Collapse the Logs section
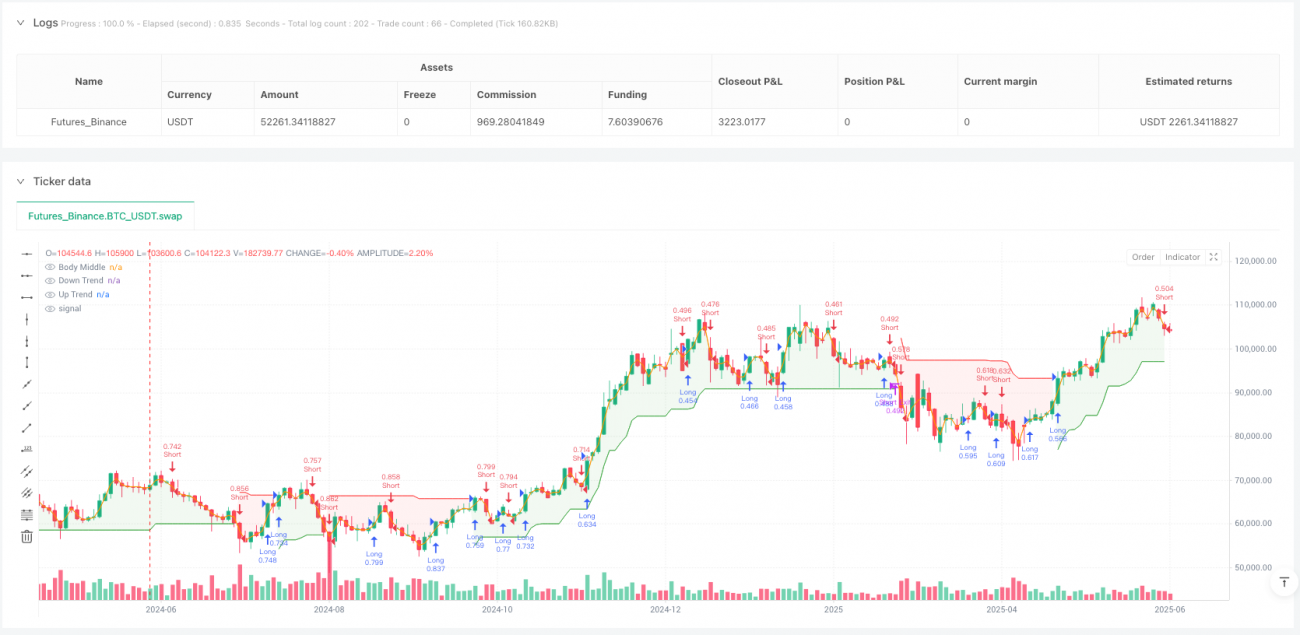 click(20, 23)
